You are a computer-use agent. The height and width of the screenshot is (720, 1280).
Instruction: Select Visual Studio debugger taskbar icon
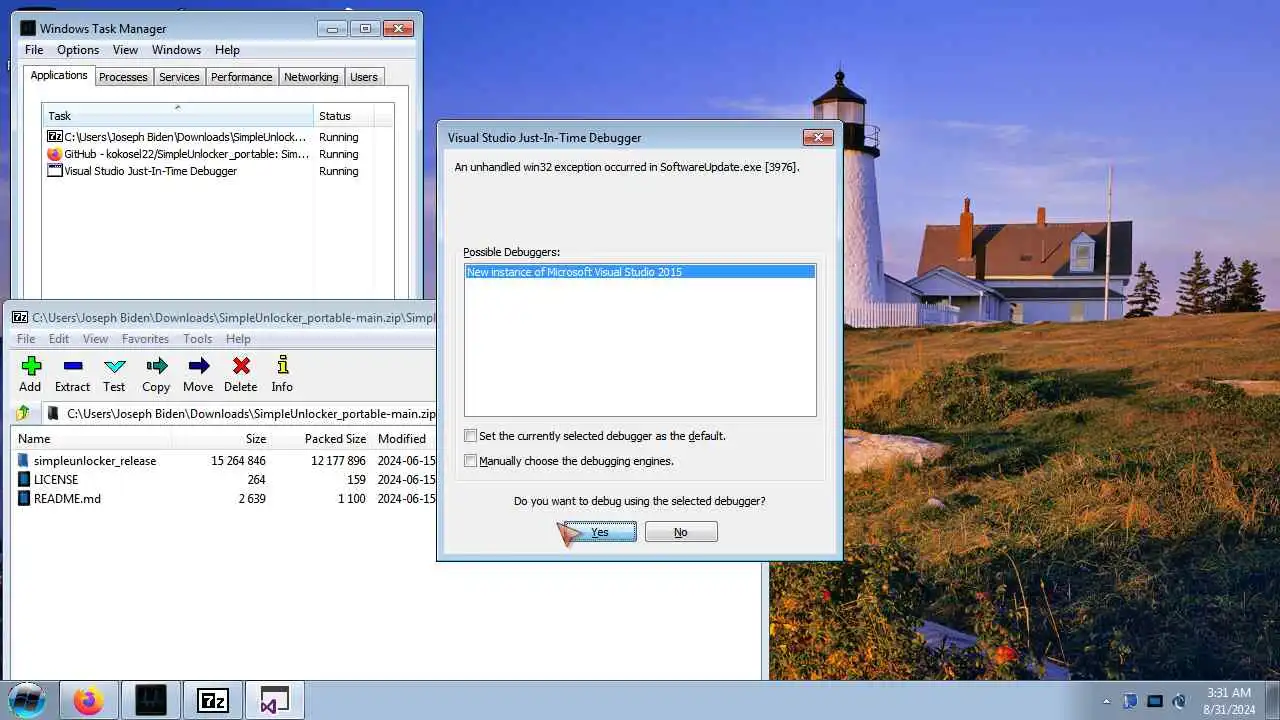click(x=274, y=701)
